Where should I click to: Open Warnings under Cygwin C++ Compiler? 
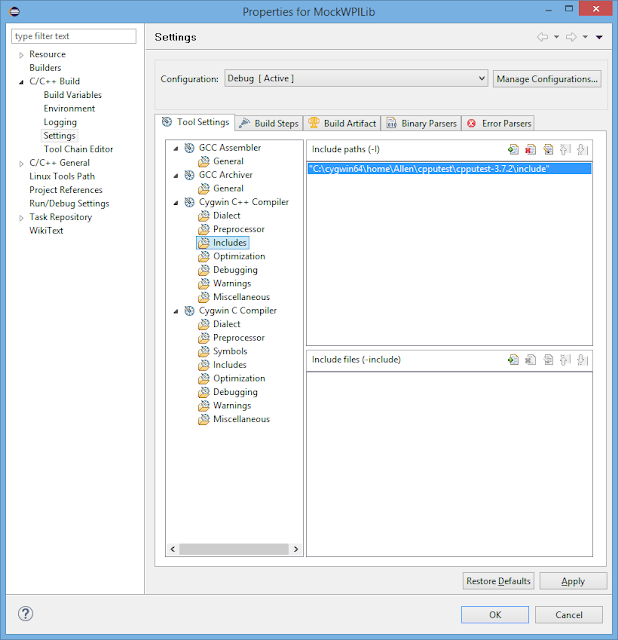232,283
